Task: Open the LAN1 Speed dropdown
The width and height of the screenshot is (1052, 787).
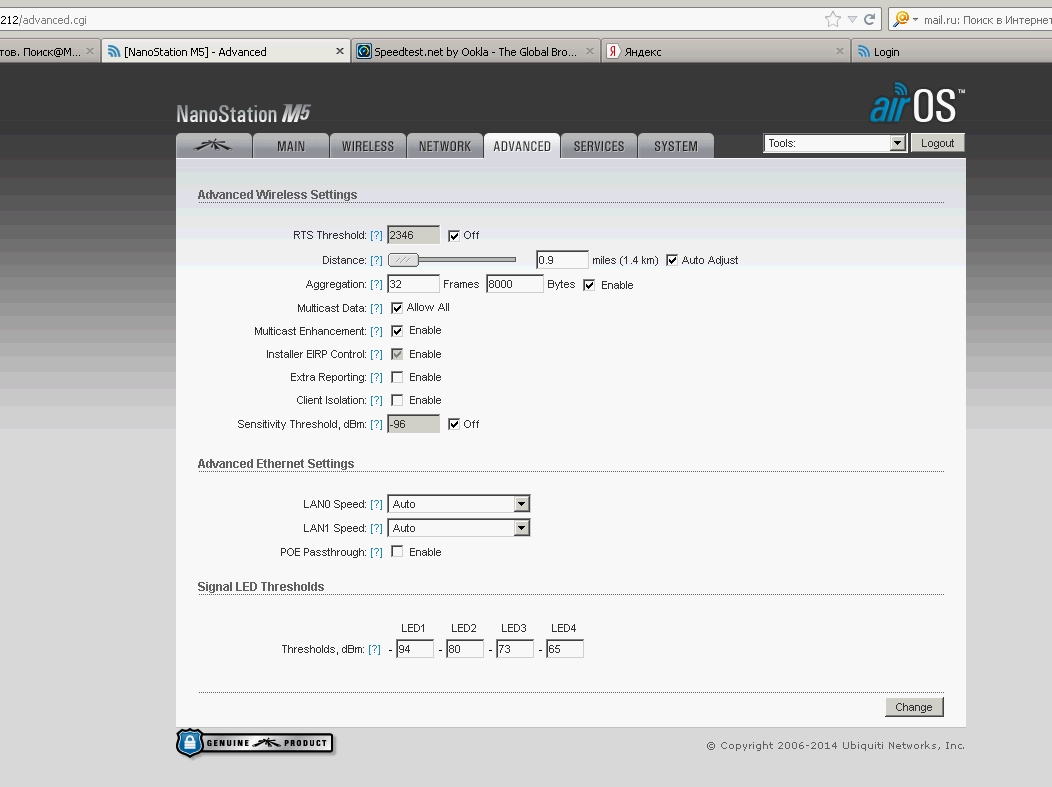Action: tap(459, 528)
